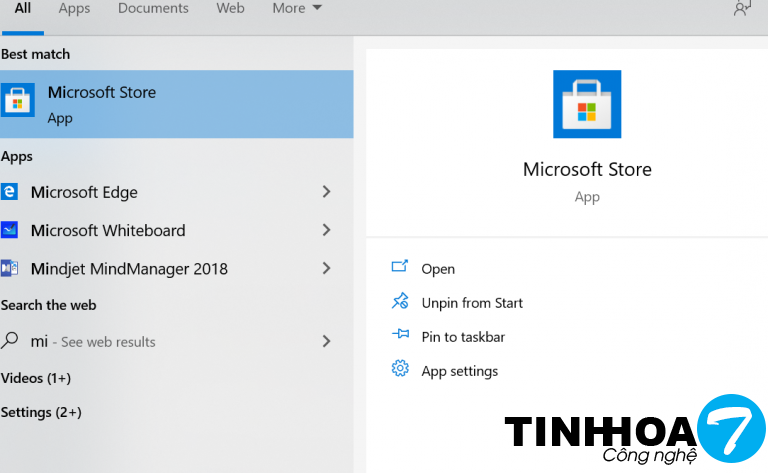Show Videos (1+) search results
Viewport: 768px width, 473px height.
[36, 378]
